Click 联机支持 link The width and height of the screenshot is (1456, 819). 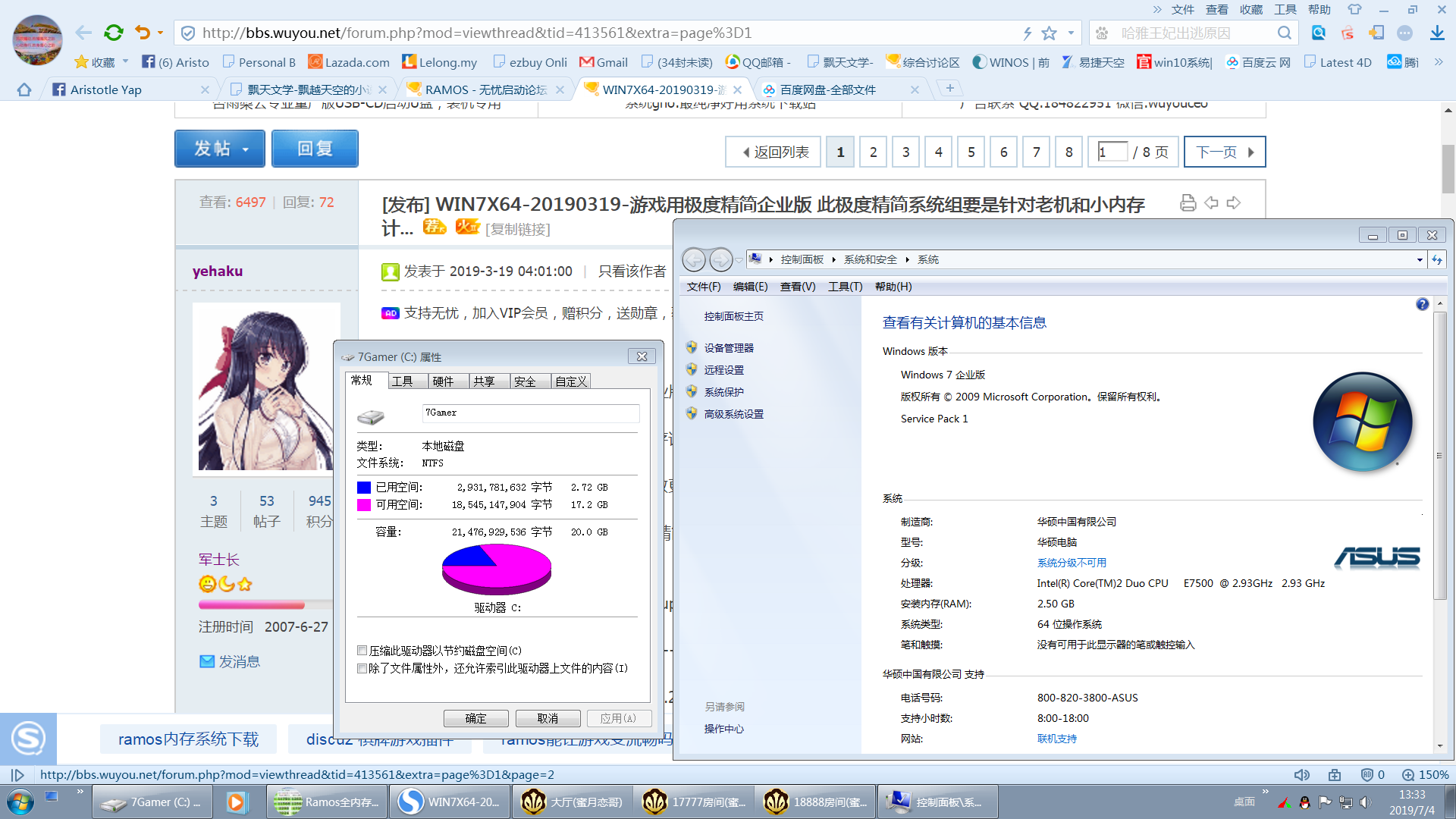click(x=1056, y=739)
